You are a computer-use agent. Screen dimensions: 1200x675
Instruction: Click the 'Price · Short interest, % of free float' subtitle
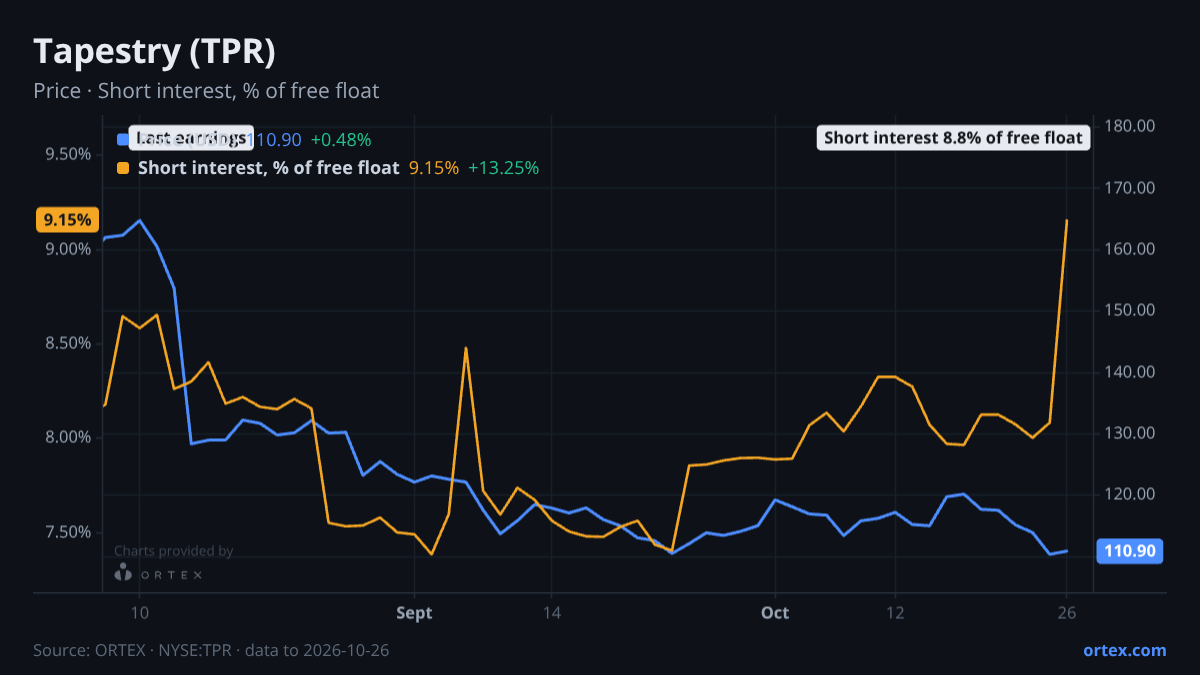click(x=206, y=91)
